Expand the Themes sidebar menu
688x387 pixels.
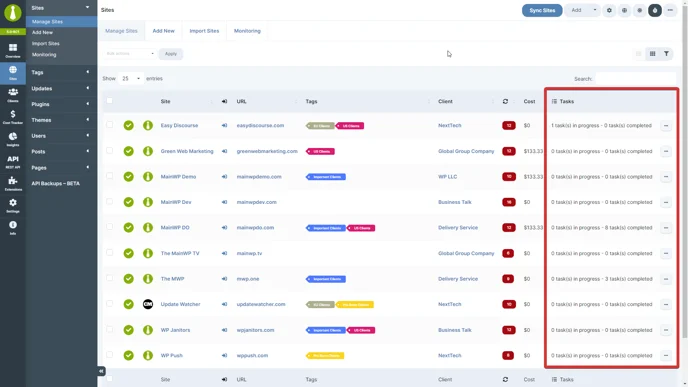click(61, 120)
